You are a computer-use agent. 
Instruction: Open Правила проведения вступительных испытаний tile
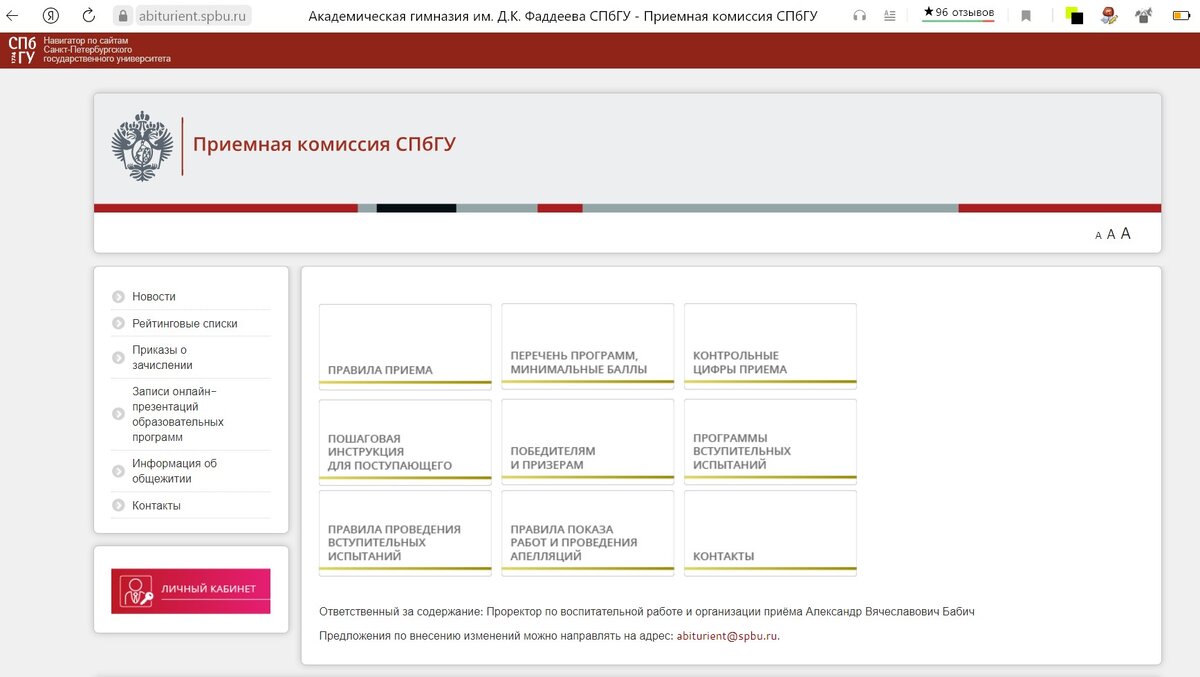tap(405, 533)
